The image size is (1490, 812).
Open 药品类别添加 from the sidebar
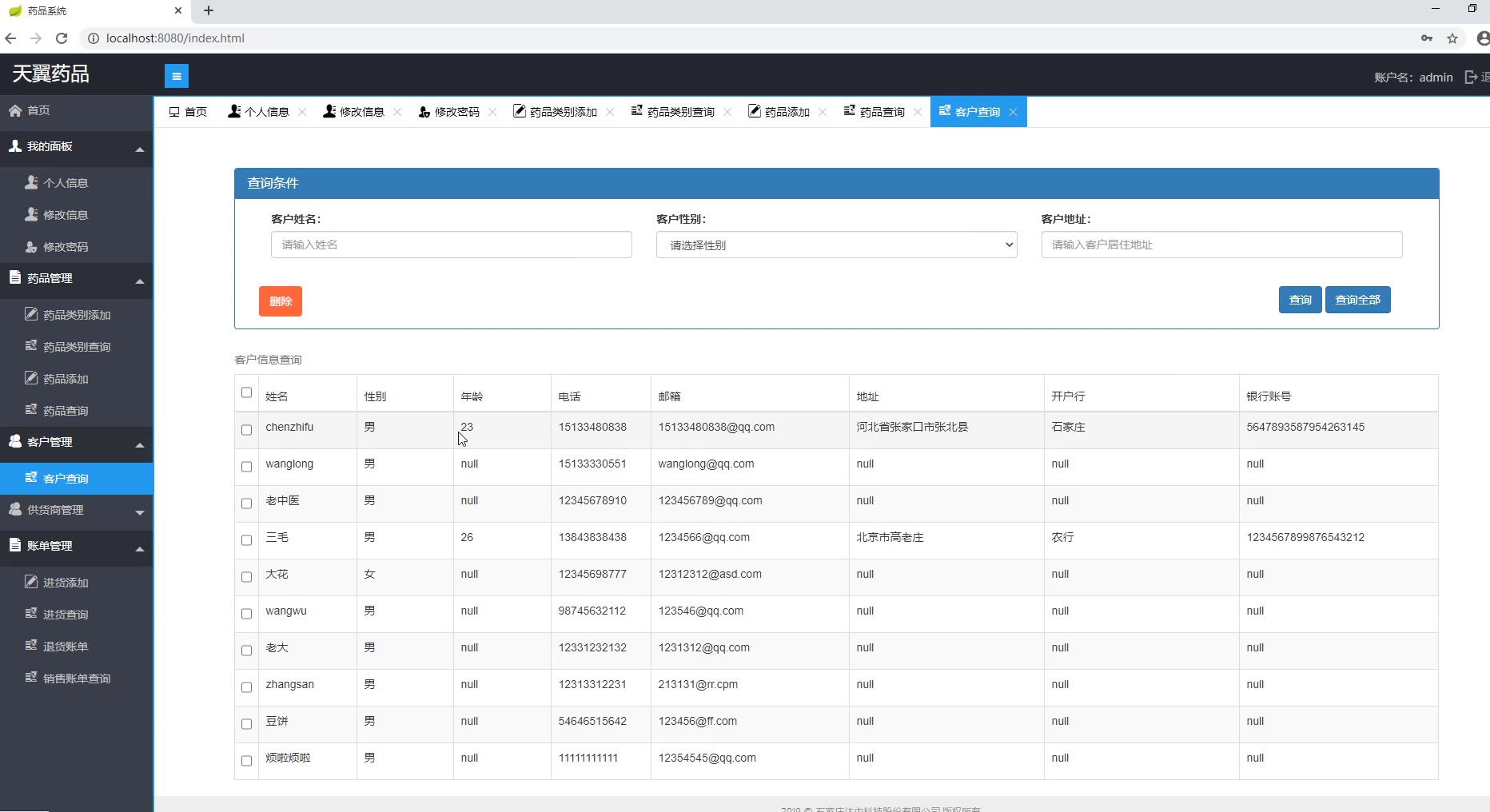77,315
